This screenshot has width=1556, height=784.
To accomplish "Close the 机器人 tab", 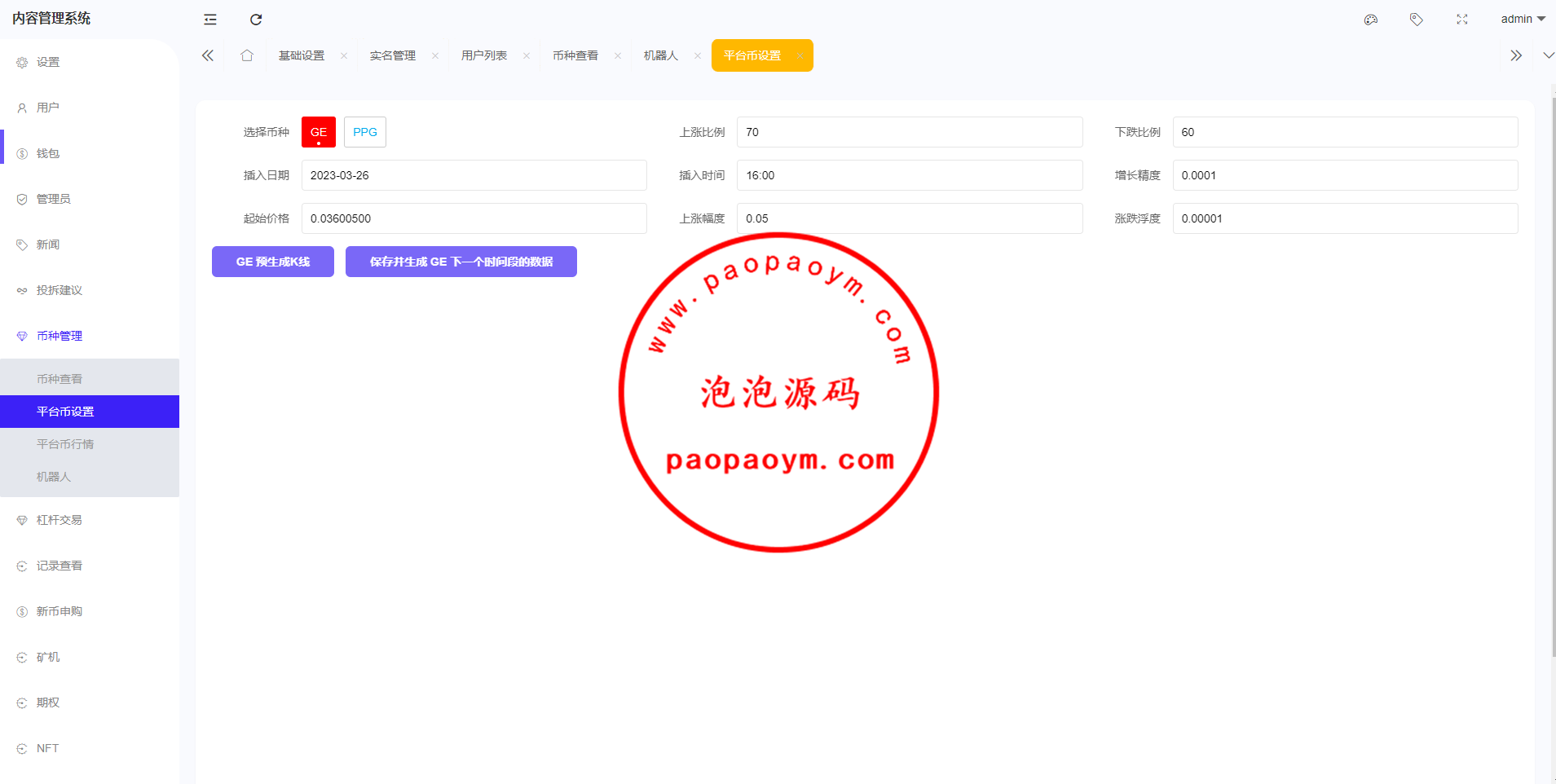I will 698,56.
